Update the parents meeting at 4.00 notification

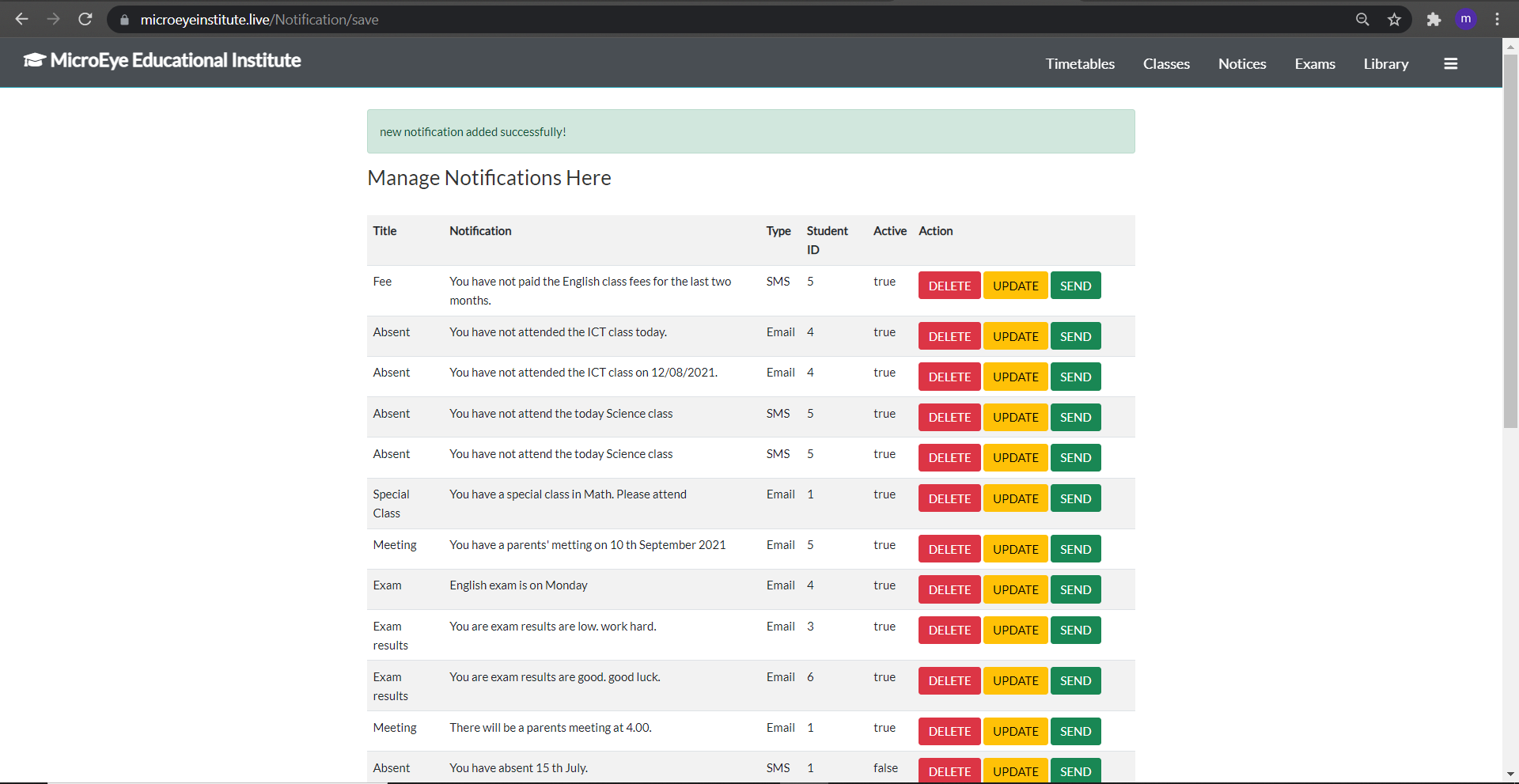pyautogui.click(x=1015, y=731)
